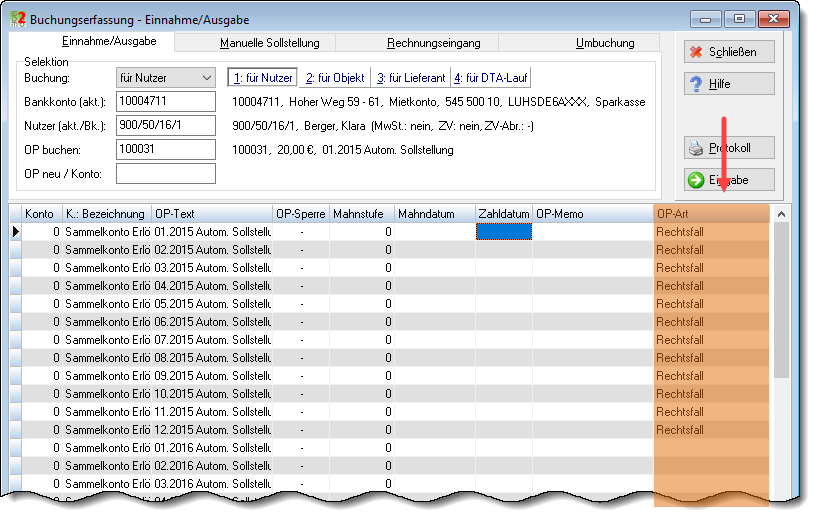Switch to Manuelle Sollstellung tab
The image size is (815, 518).
270,43
